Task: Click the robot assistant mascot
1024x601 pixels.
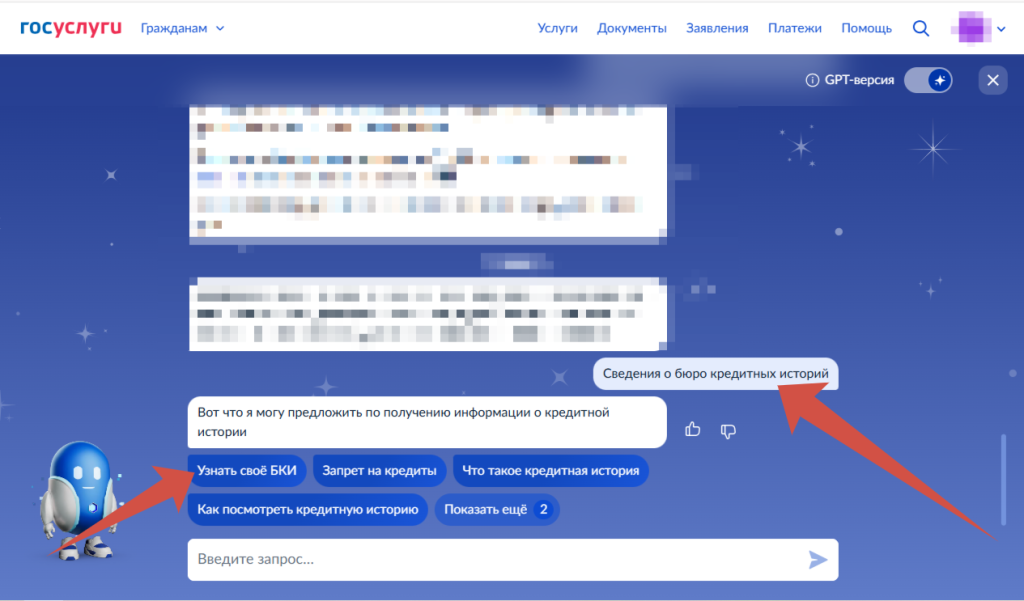Action: coord(81,500)
